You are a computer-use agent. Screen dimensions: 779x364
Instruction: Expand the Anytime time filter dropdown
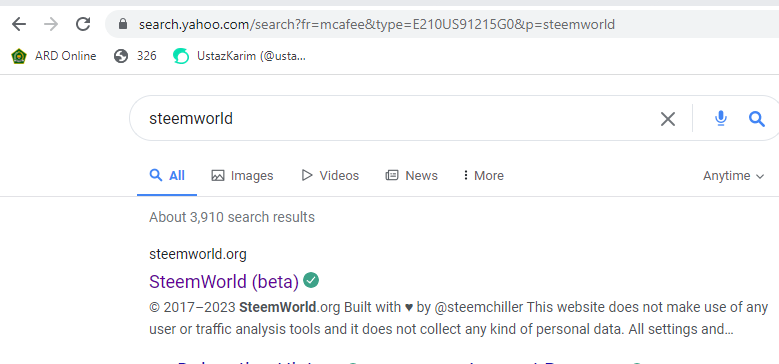point(733,176)
